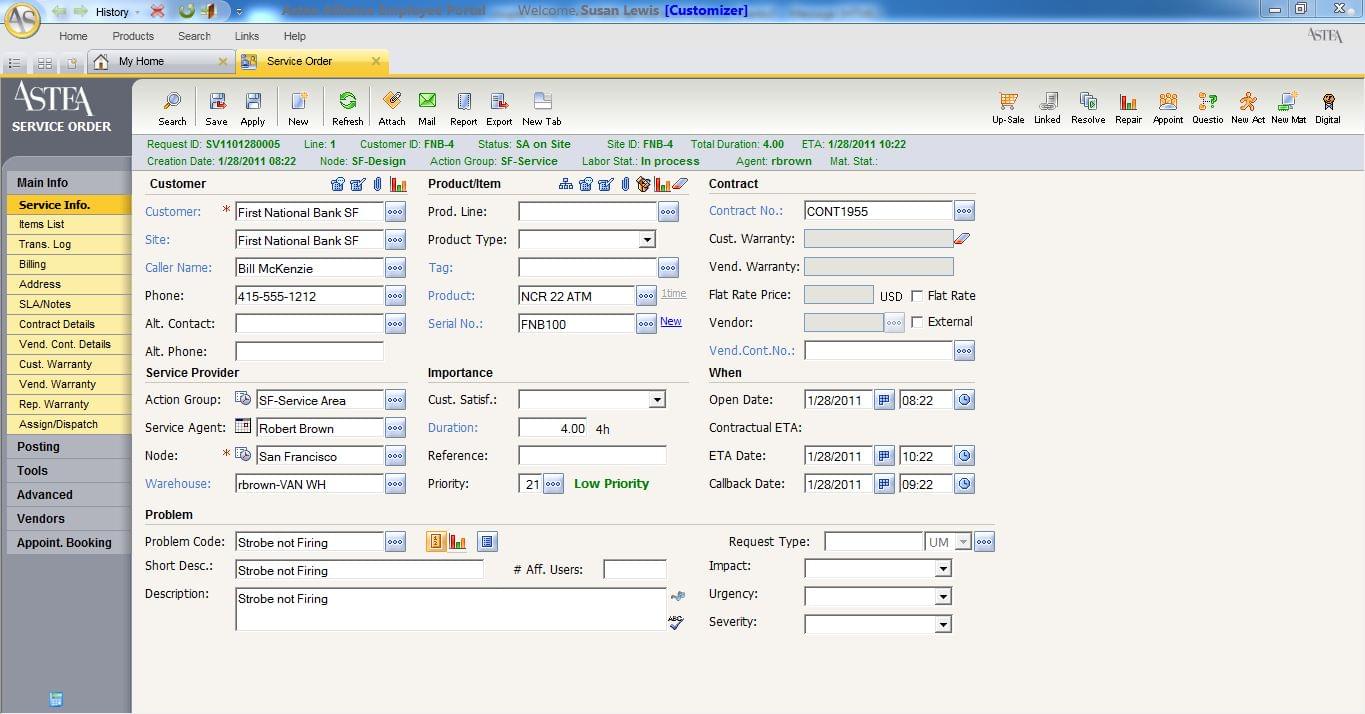This screenshot has height=714, width=1365.
Task: Expand the Urgency dropdown
Action: 942,596
